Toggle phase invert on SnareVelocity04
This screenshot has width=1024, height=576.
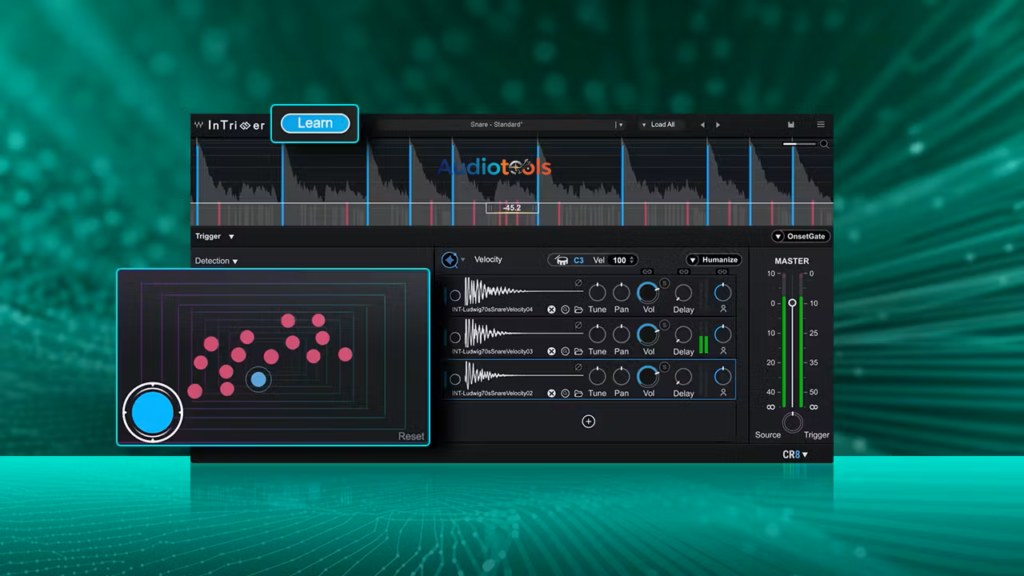(578, 281)
